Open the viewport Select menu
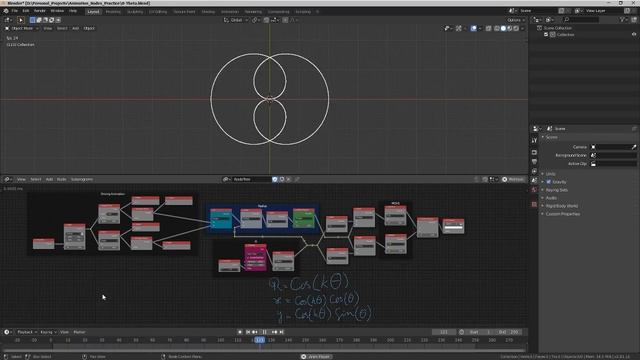Screen dimensions: 640x360 pyautogui.click(x=62, y=29)
